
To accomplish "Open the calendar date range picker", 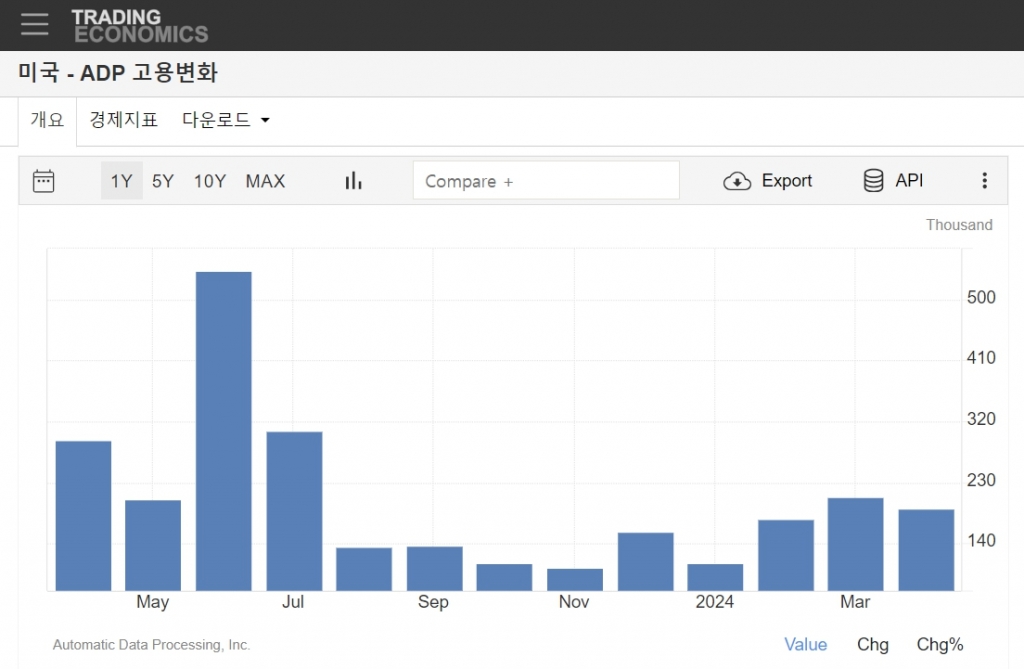I will click(43, 181).
